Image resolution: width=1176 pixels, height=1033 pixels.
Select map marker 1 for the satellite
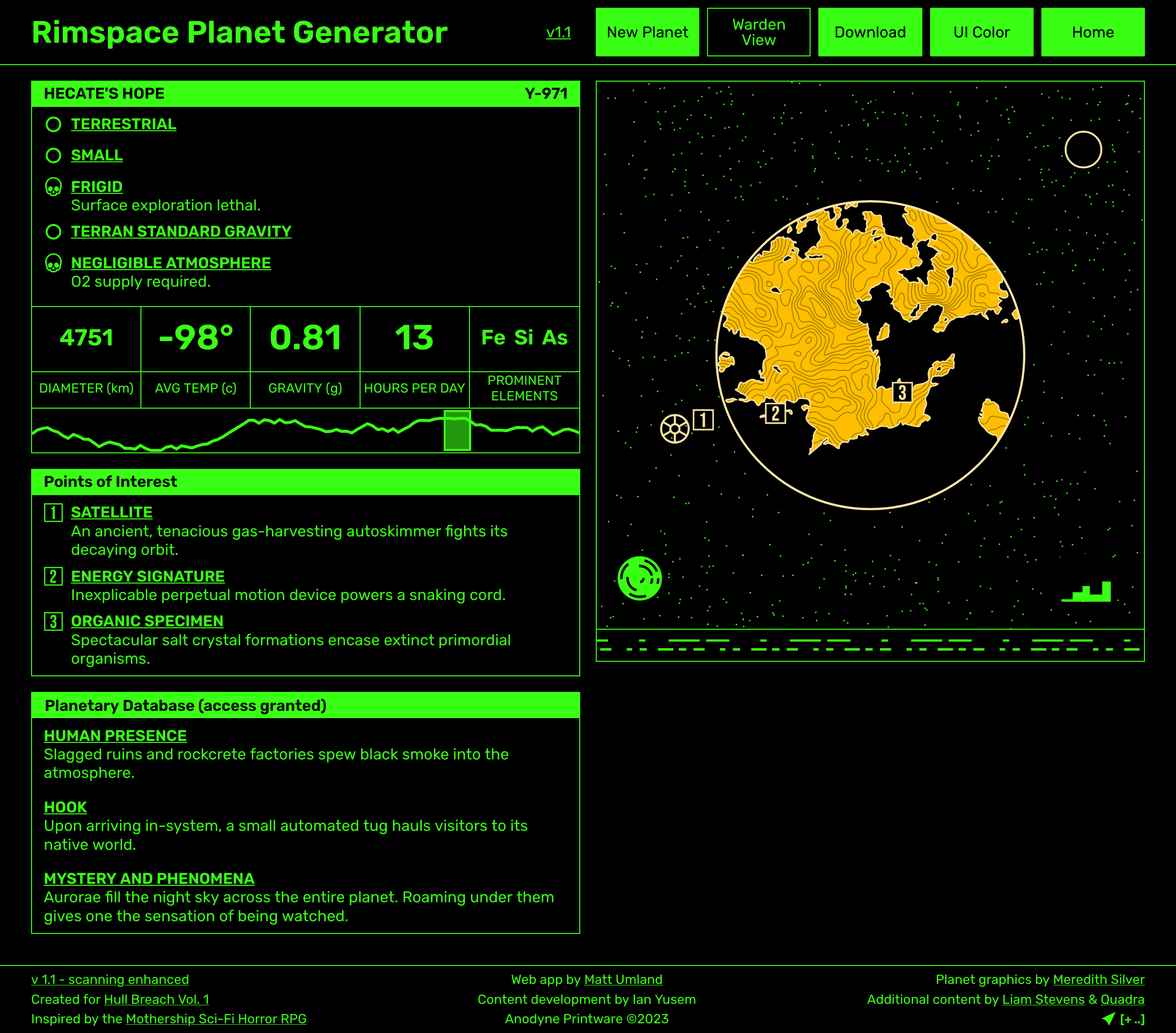(x=703, y=420)
